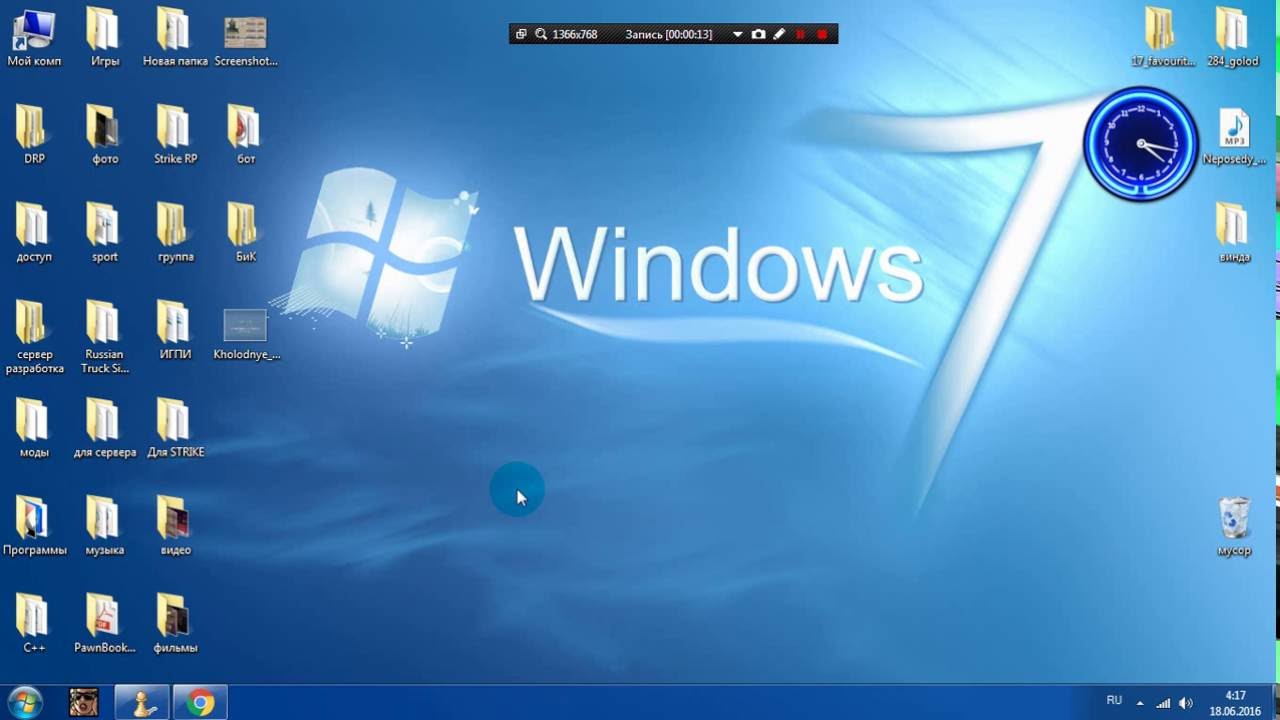Open the character-face app on taskbar
This screenshot has height=720, width=1280.
[x=83, y=703]
